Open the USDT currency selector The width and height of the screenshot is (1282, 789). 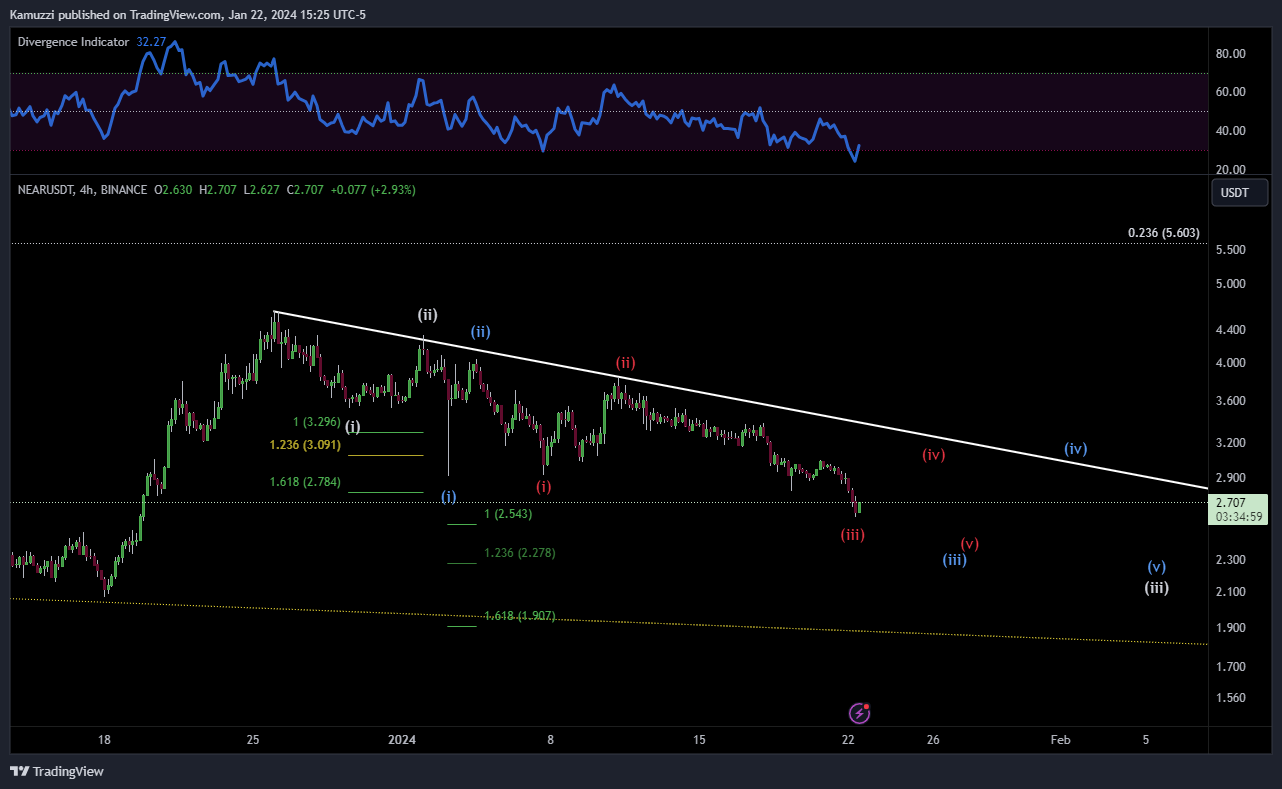(x=1240, y=192)
